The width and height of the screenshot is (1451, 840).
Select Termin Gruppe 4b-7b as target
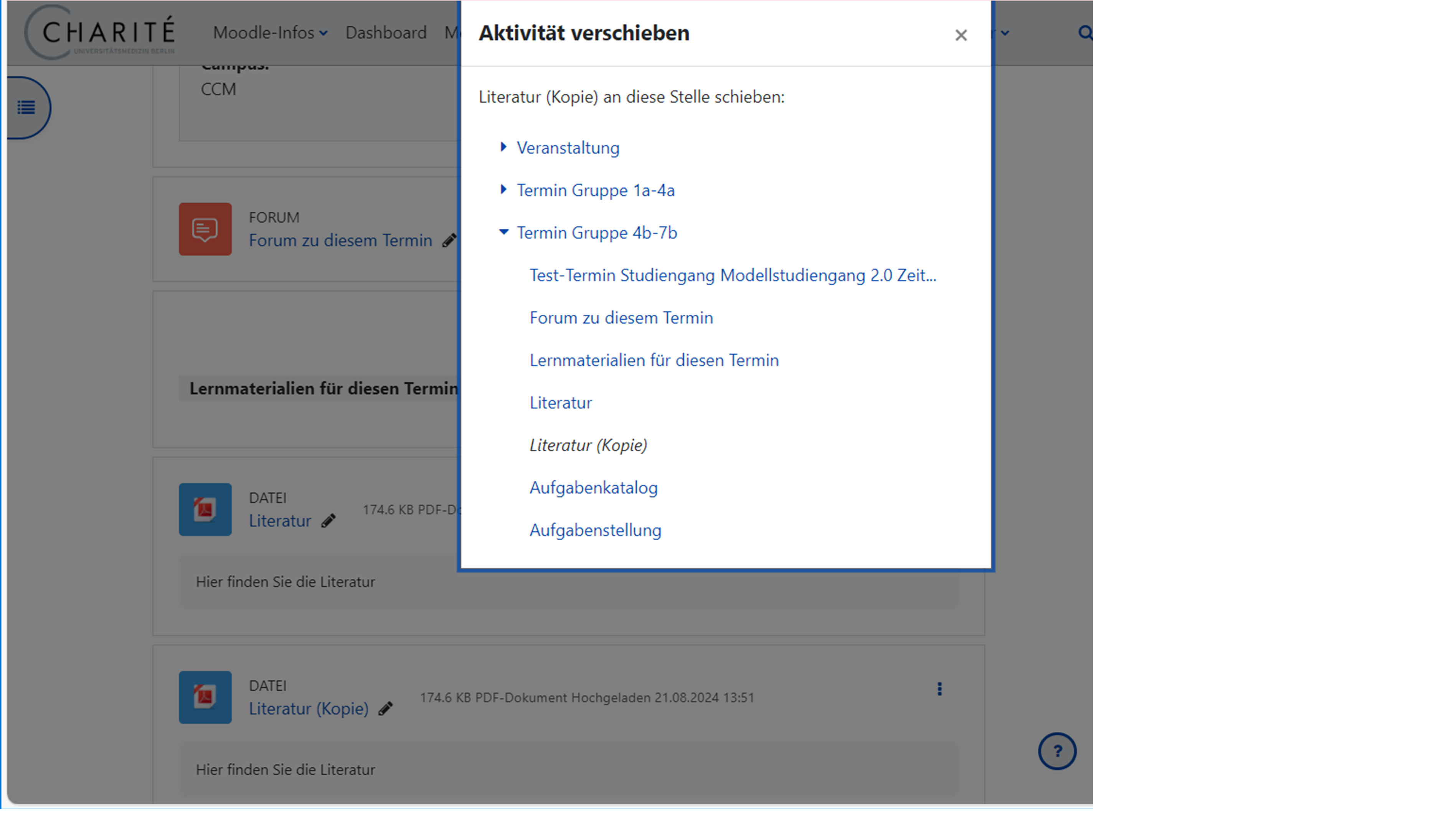coord(596,233)
